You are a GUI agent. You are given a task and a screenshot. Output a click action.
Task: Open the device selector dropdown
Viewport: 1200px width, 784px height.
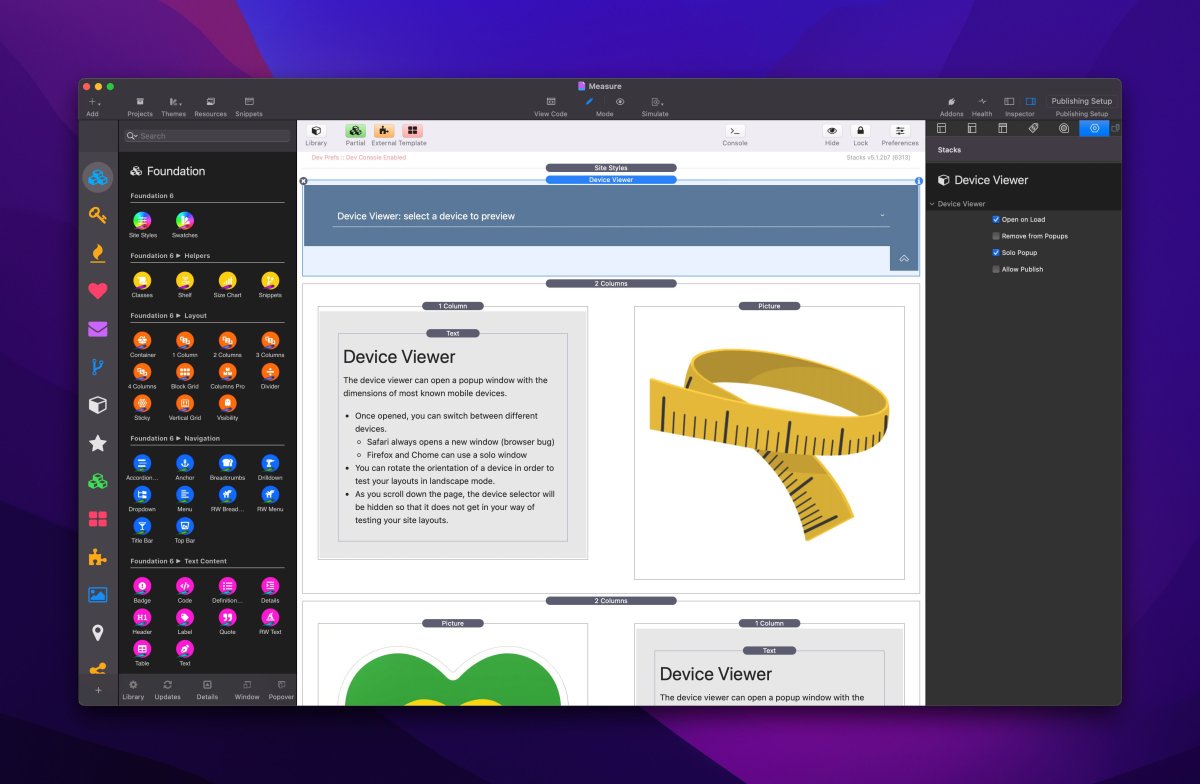611,215
